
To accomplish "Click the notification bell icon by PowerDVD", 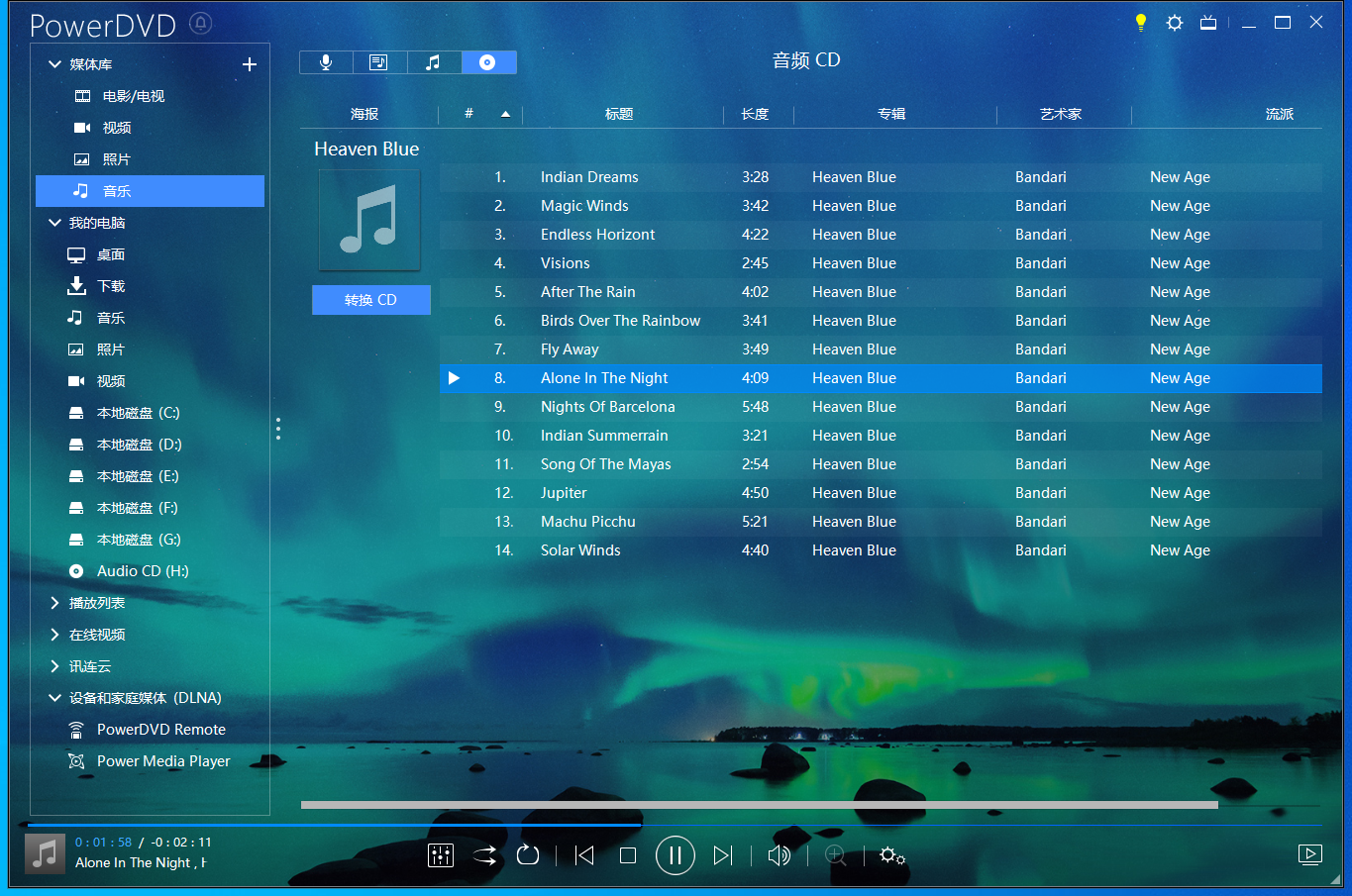I will tap(201, 23).
